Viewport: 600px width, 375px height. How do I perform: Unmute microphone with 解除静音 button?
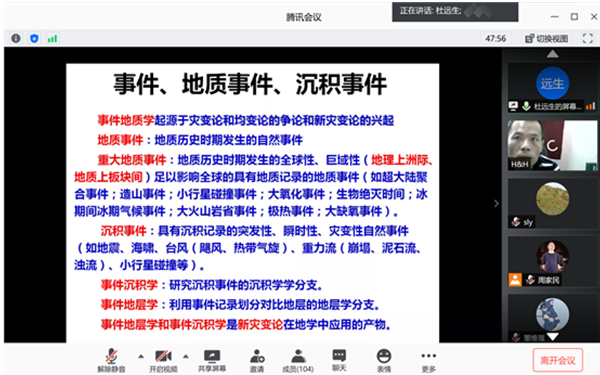pos(111,360)
